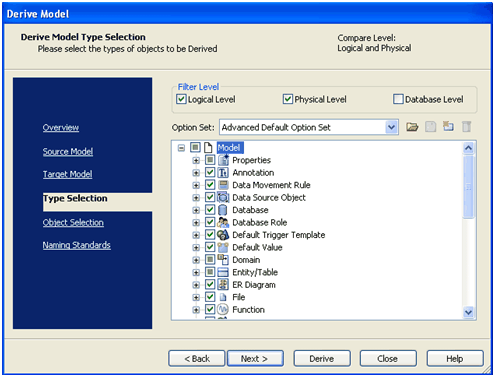Viewport: 495px width, 377px height.
Task: Click the Model document icon
Action: [x=208, y=147]
